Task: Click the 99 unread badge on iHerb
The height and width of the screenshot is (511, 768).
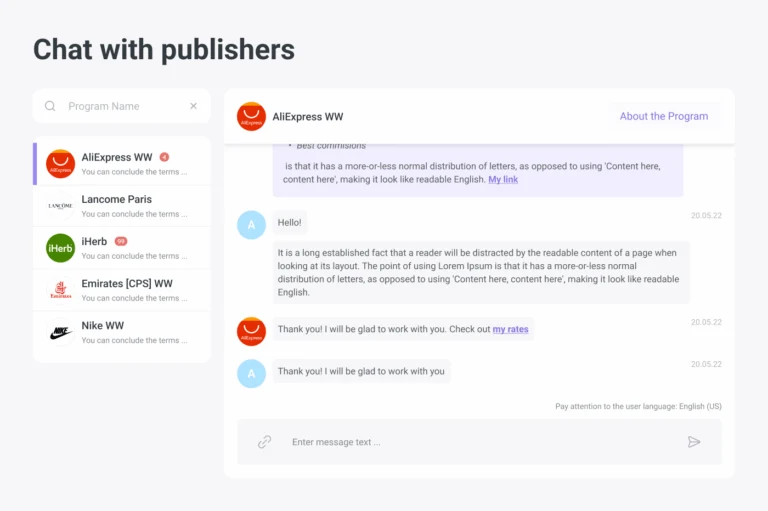Action: pos(121,241)
